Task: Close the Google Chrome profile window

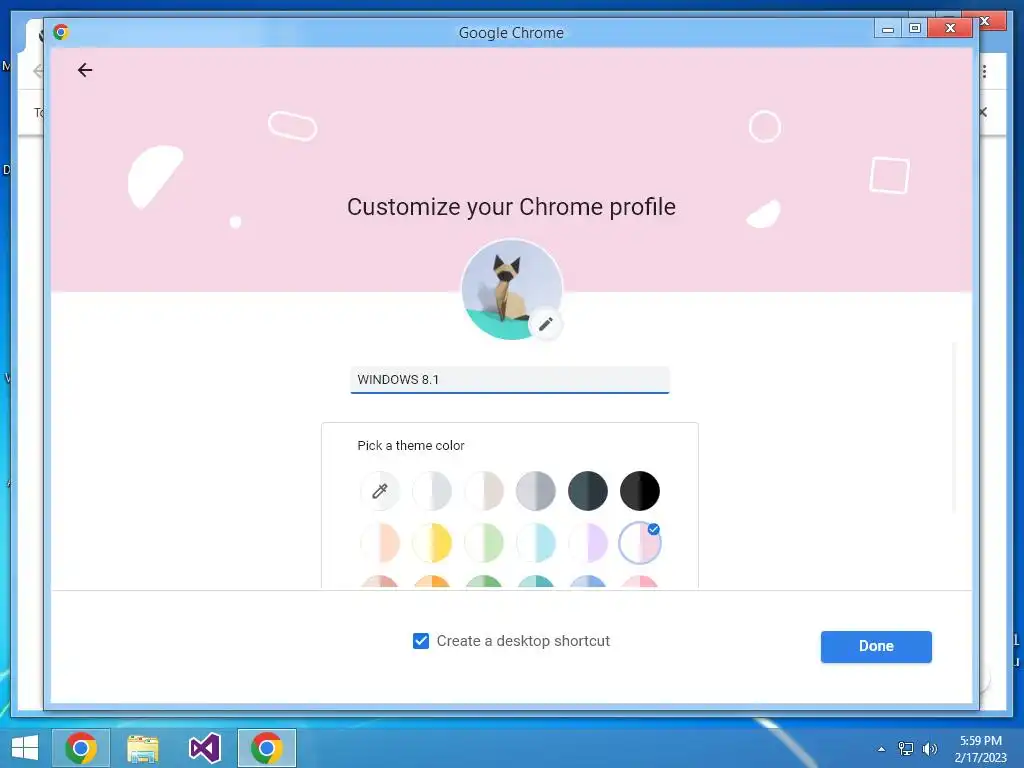Action: (x=950, y=29)
